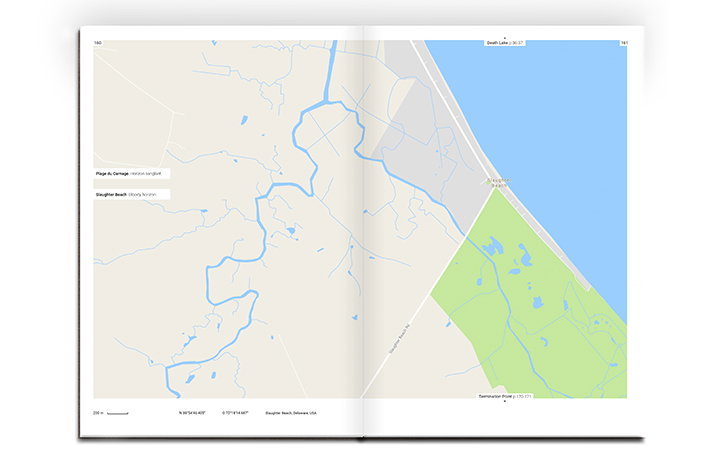Click page number 161
The width and height of the screenshot is (724, 474).
tap(624, 43)
